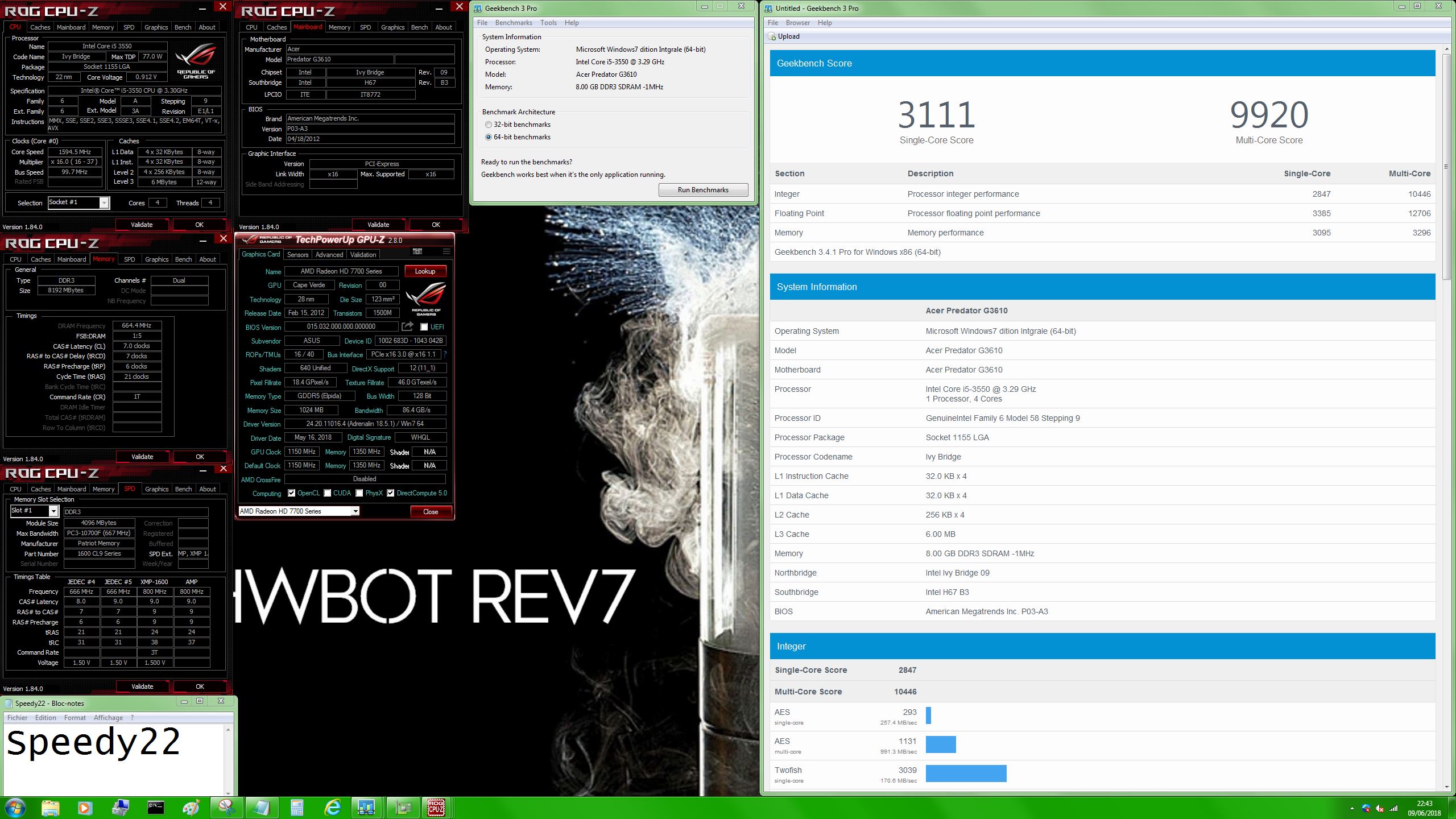Image resolution: width=1456 pixels, height=819 pixels.
Task: Click the Speedy22 text in Notepad
Action: 93,744
